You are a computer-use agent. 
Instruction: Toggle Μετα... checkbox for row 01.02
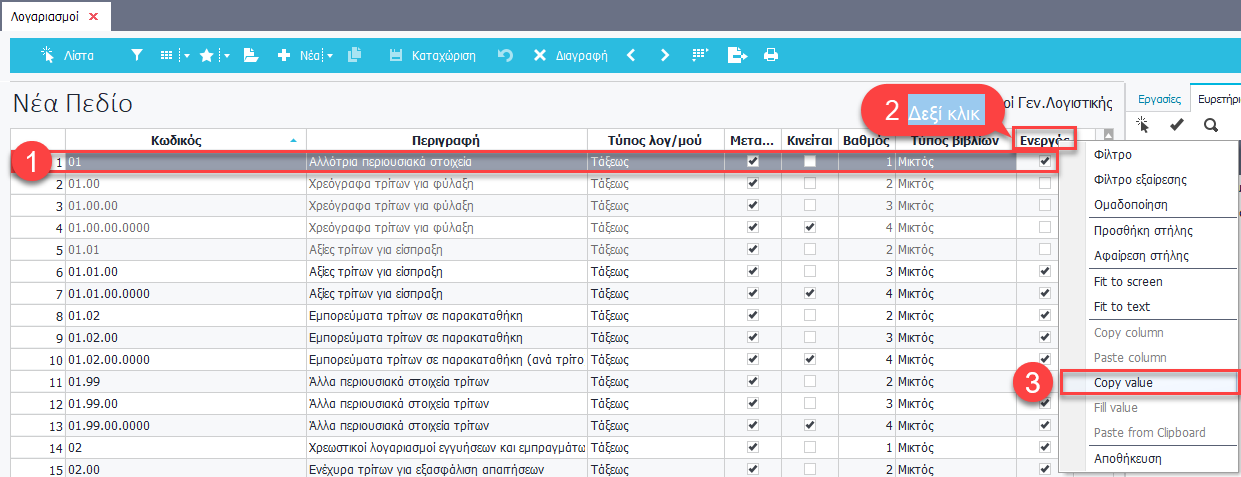[x=753, y=315]
